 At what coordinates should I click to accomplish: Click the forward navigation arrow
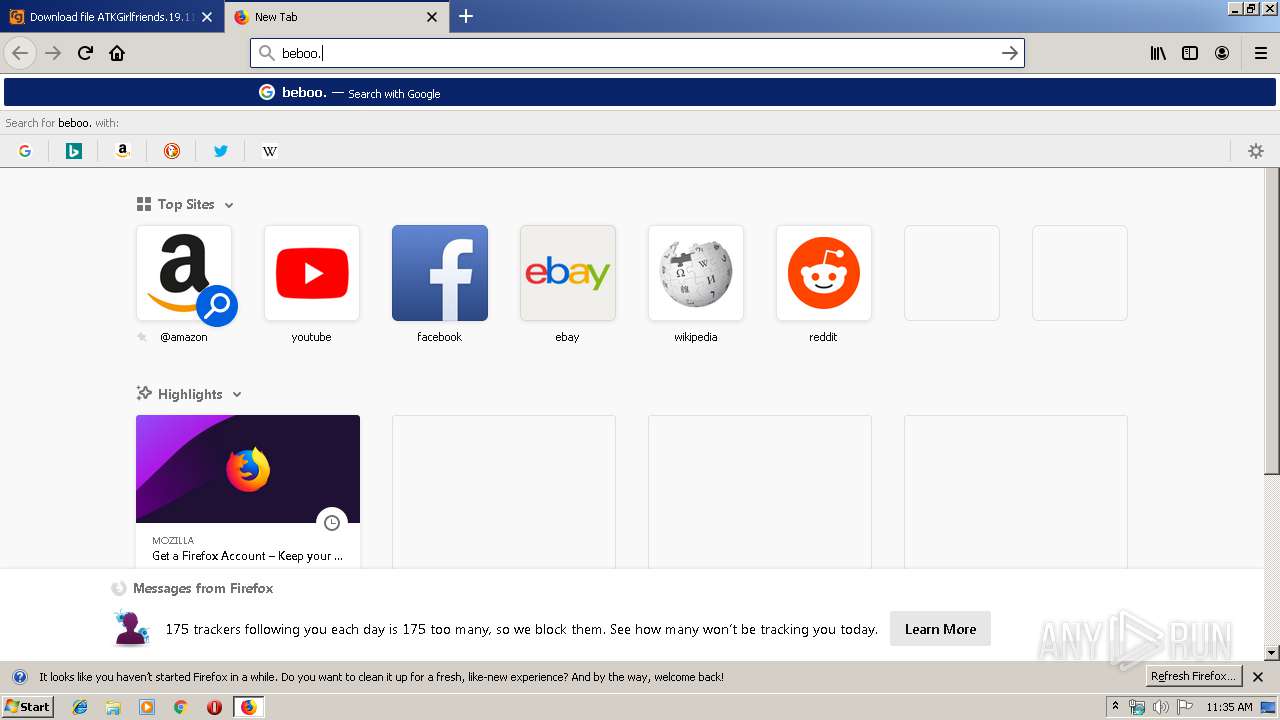click(53, 53)
